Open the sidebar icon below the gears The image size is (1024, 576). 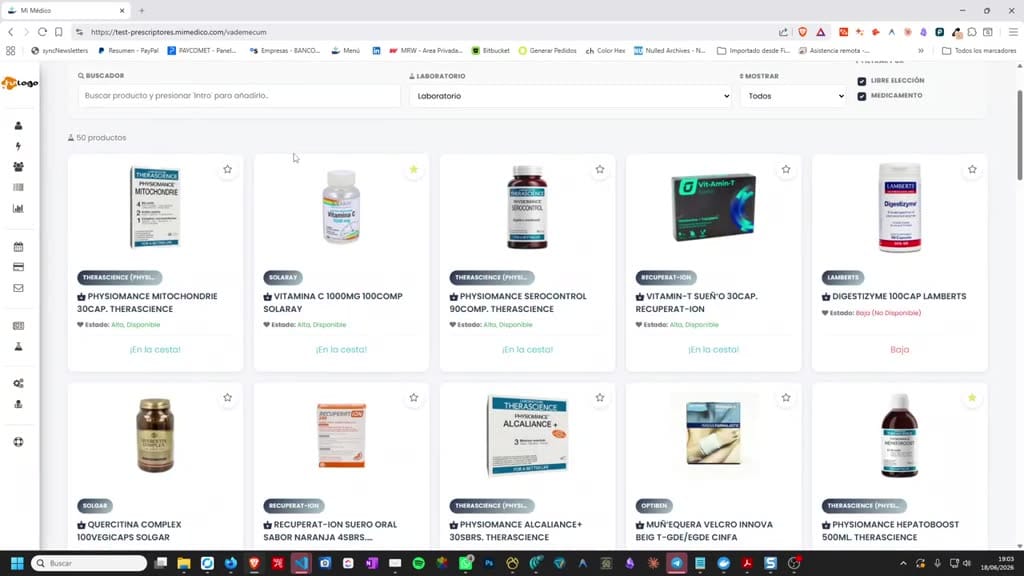click(18, 404)
